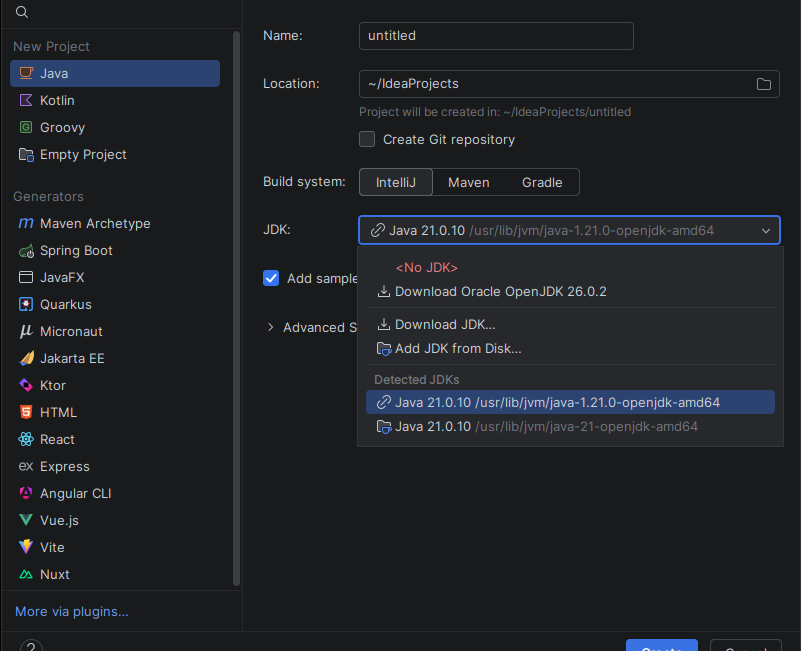Image resolution: width=801 pixels, height=651 pixels.
Task: Expand the Advanced Settings chevron
Action: click(270, 327)
